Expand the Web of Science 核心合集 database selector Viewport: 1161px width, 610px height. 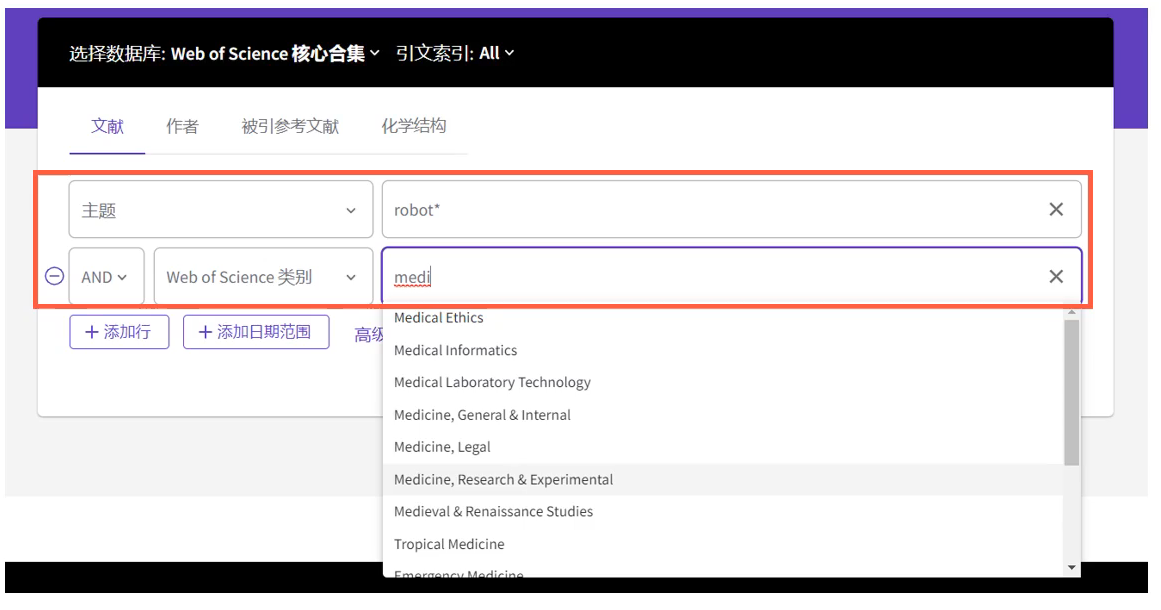(x=374, y=53)
